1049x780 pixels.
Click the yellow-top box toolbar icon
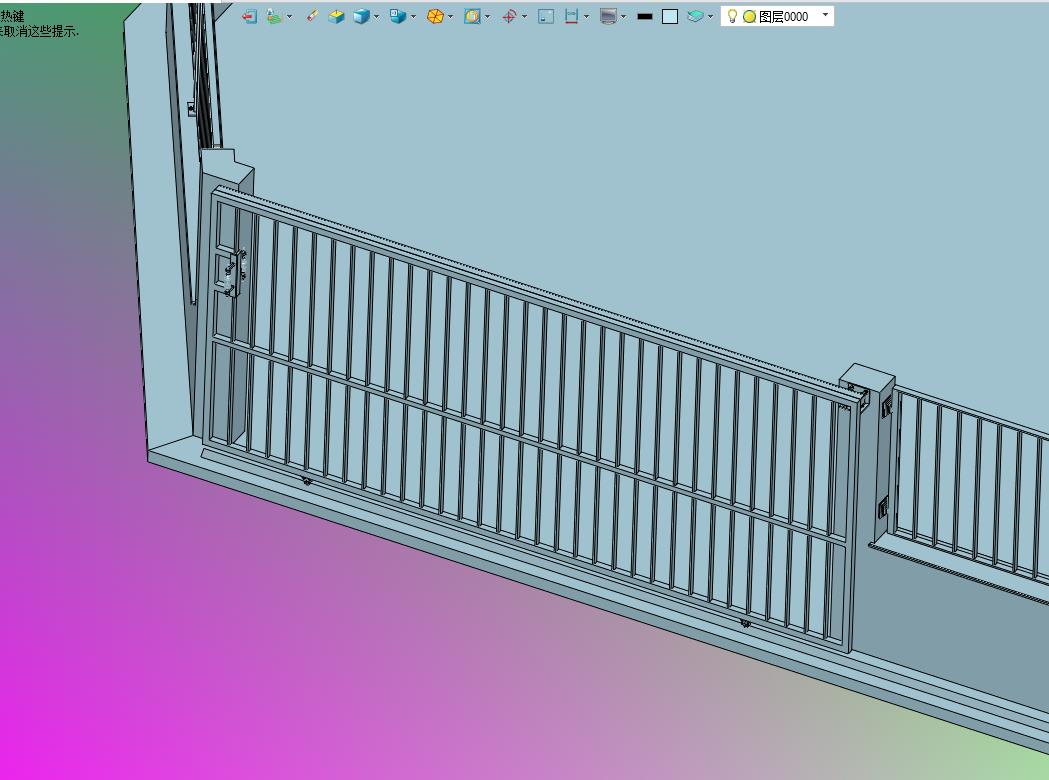337,17
